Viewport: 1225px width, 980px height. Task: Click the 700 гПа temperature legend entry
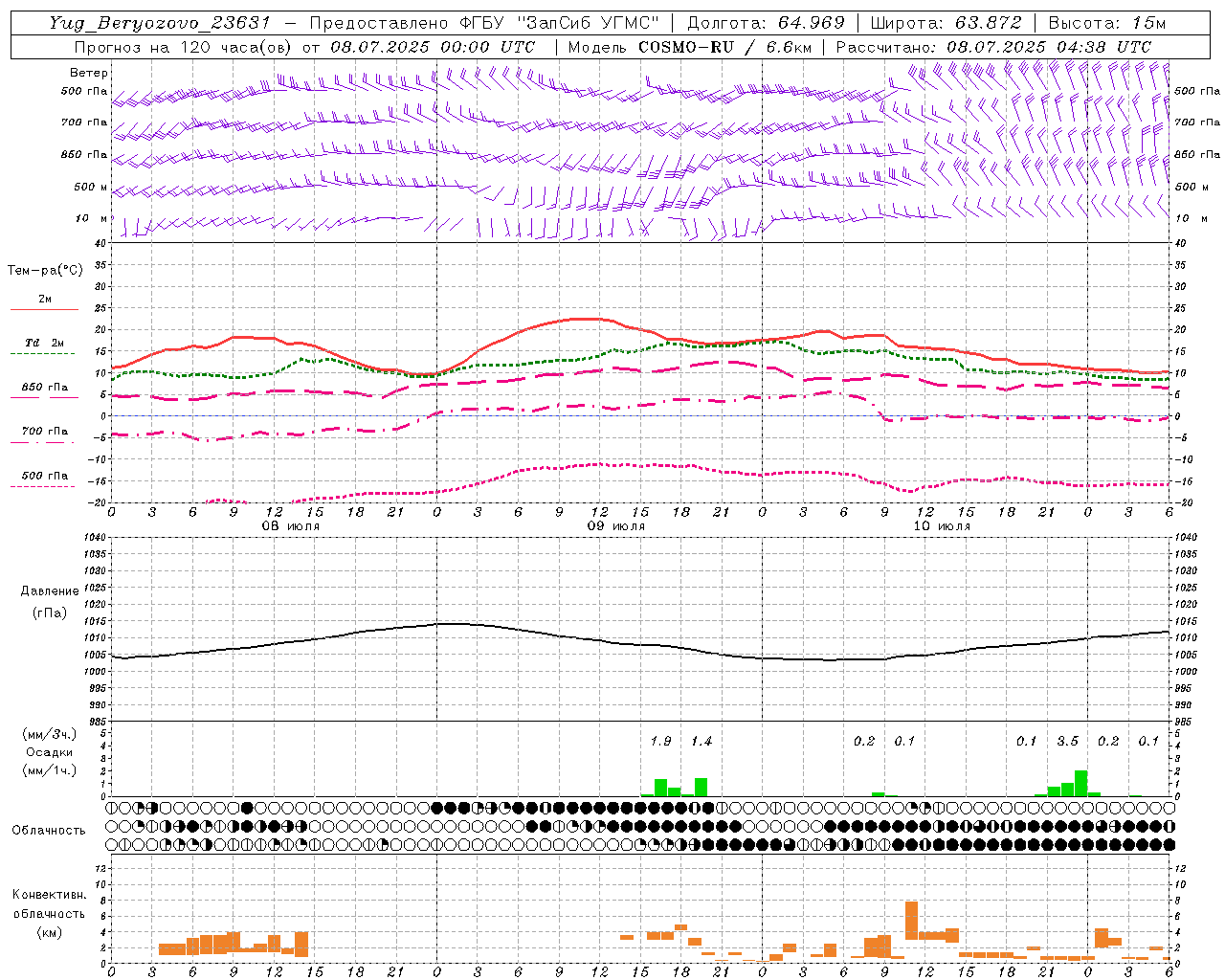[44, 432]
